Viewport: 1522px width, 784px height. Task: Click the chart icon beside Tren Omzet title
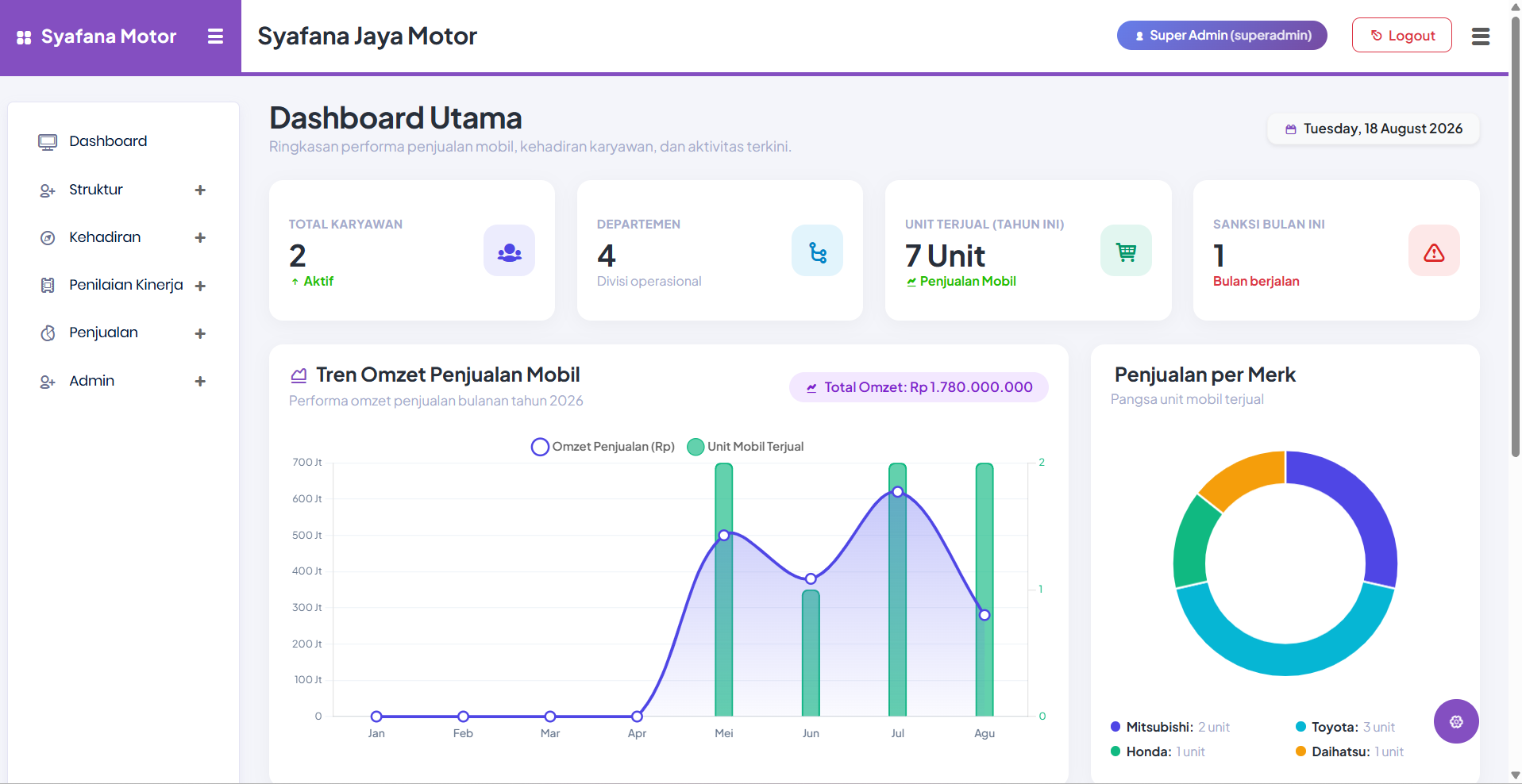299,375
